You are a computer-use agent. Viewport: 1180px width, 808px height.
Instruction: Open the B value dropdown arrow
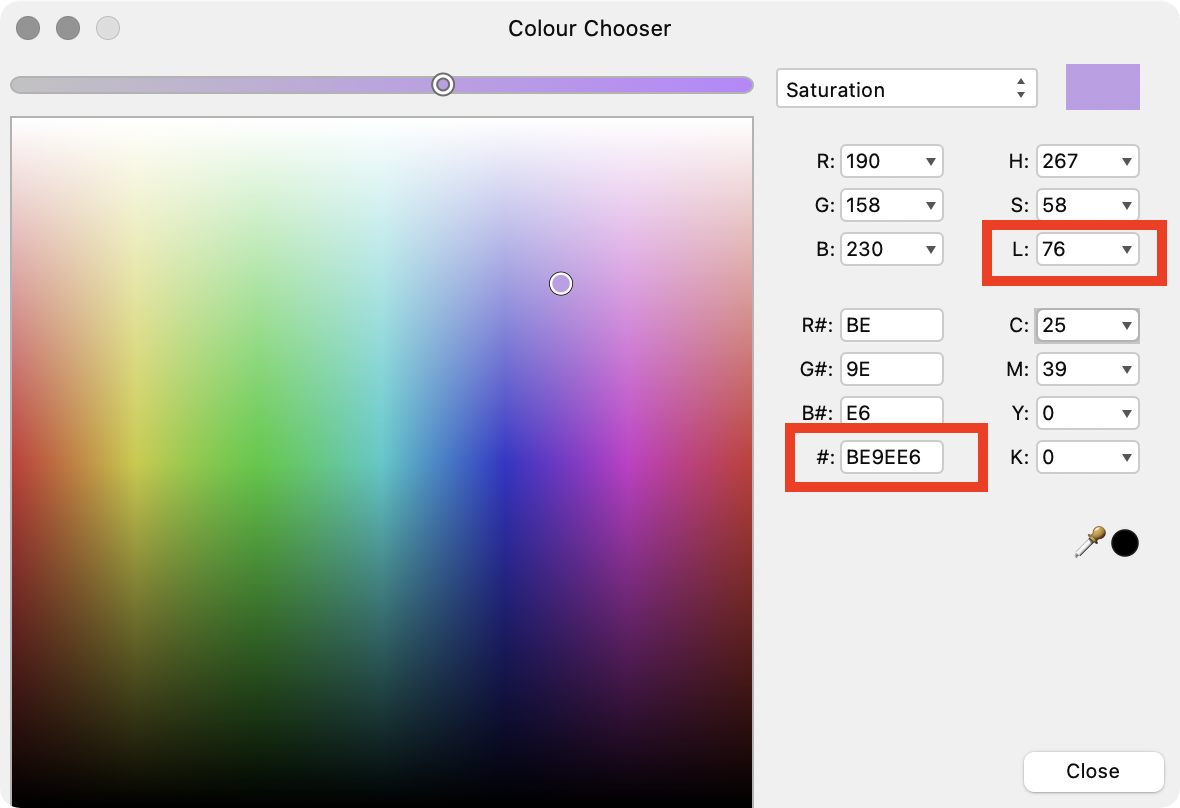pyautogui.click(x=933, y=249)
